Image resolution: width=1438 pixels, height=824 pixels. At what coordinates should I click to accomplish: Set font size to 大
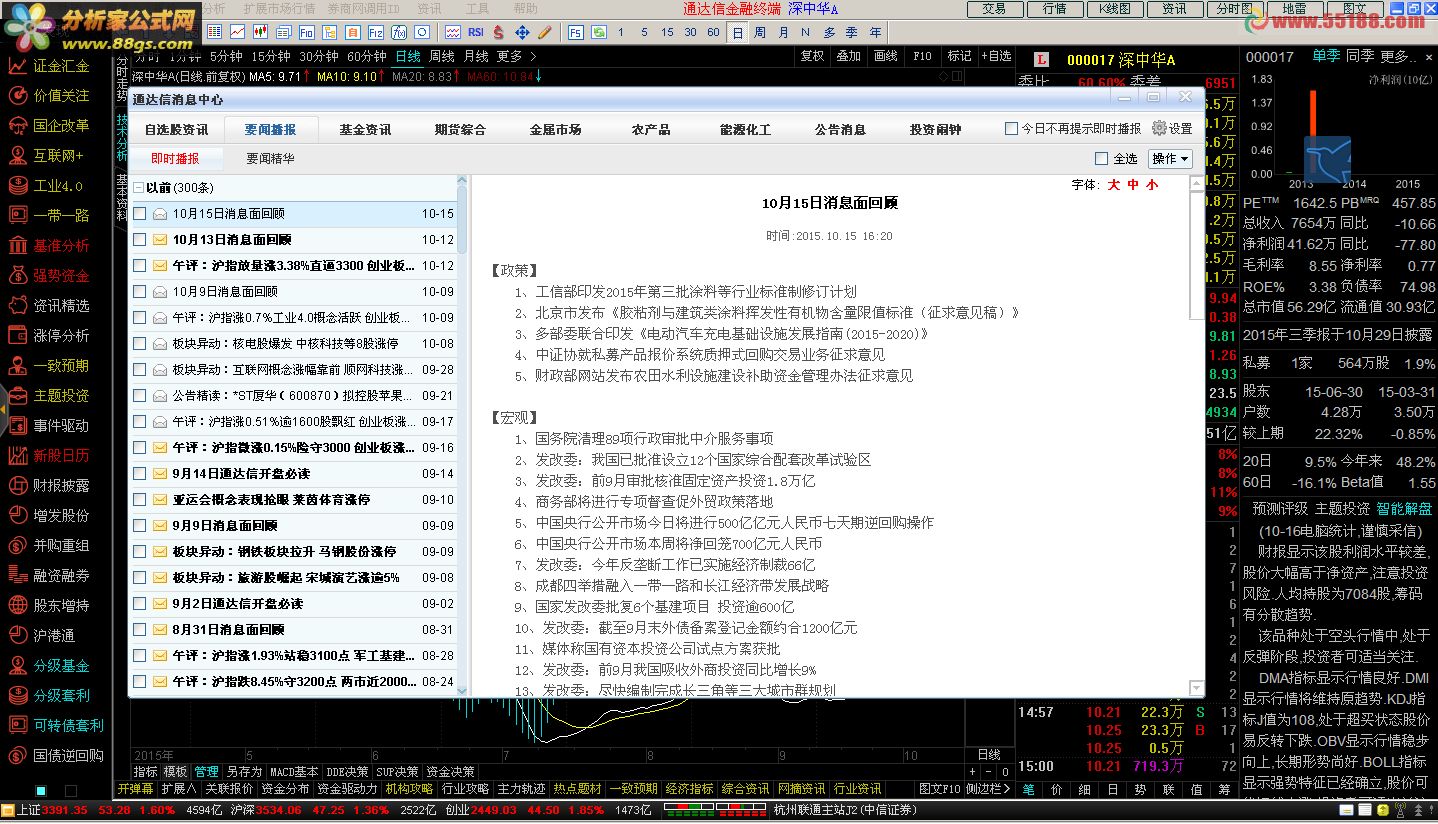coord(1113,185)
